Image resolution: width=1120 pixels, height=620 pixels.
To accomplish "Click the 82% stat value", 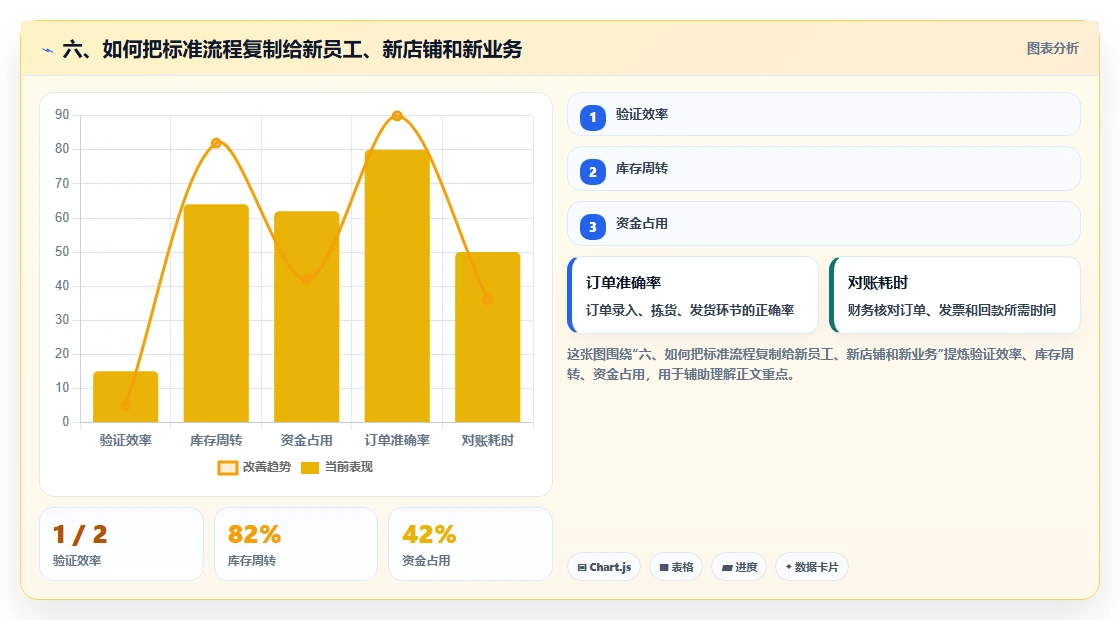I will [x=254, y=534].
